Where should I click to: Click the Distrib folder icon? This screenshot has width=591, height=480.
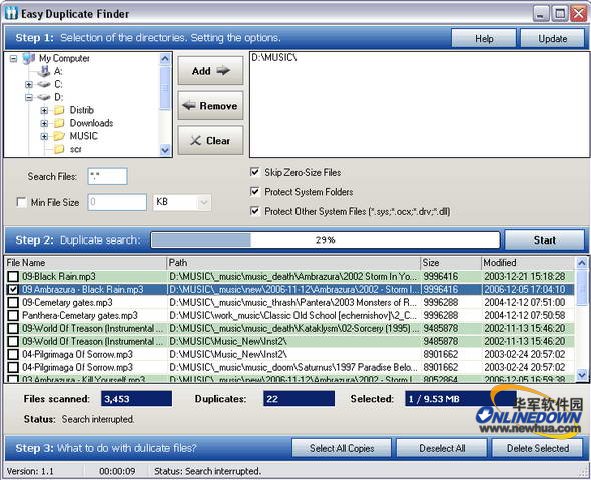point(59,110)
